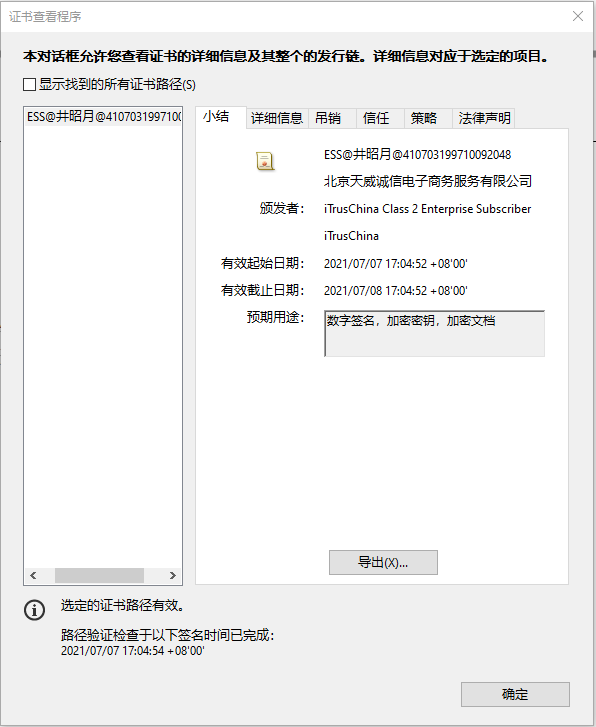Switch to the 小结 tab
The image size is (596, 727).
(x=216, y=117)
